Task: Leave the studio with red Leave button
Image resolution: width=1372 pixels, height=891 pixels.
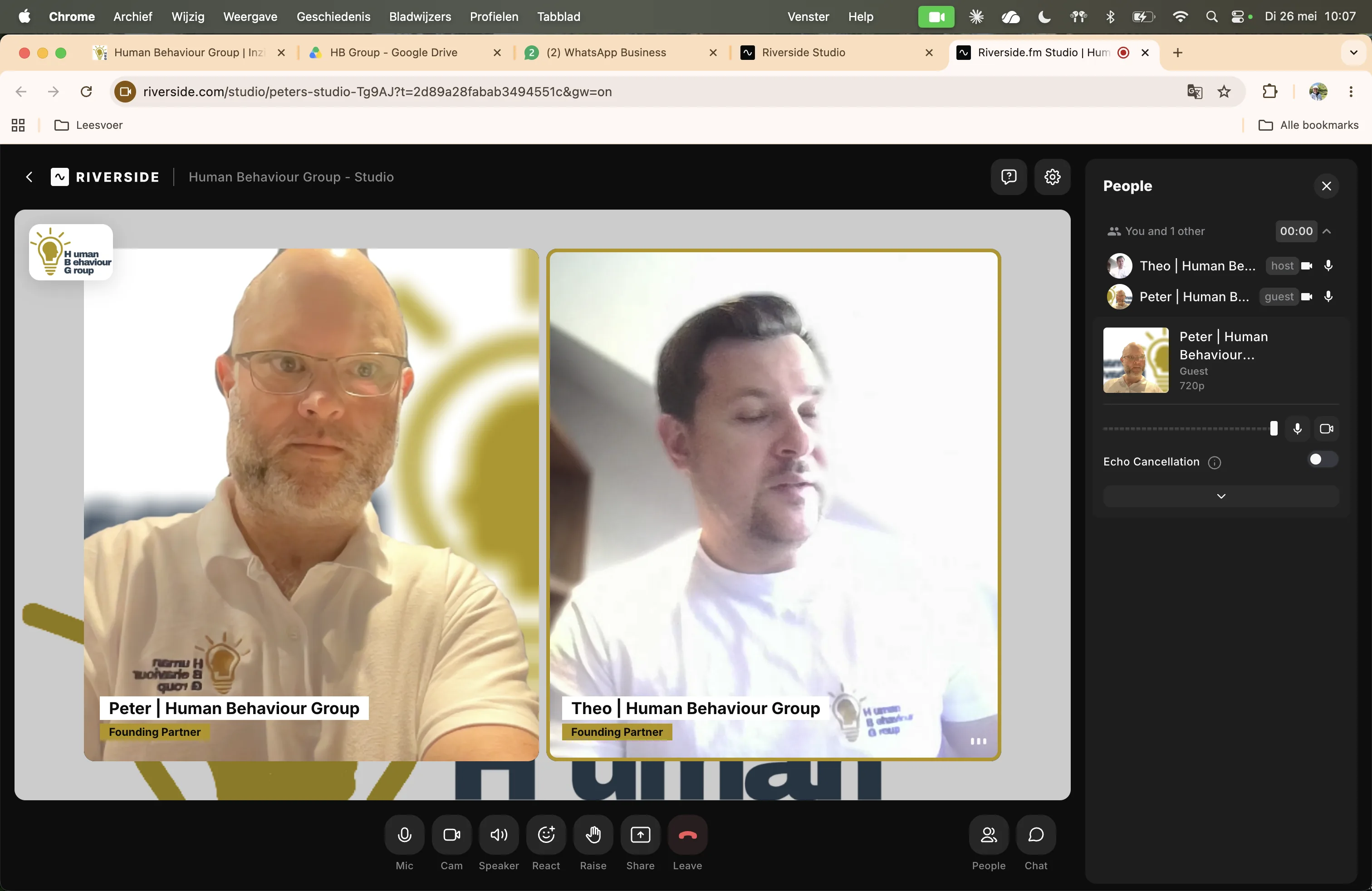Action: click(688, 835)
